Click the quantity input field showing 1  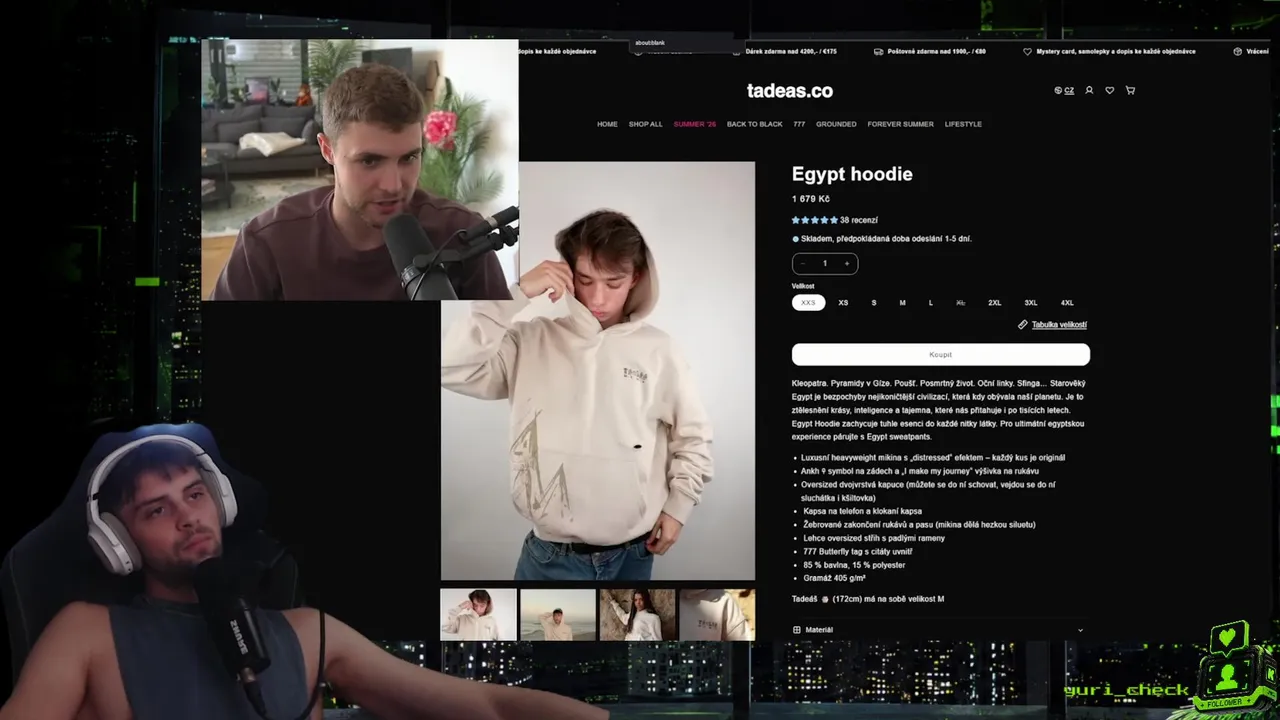tap(825, 264)
